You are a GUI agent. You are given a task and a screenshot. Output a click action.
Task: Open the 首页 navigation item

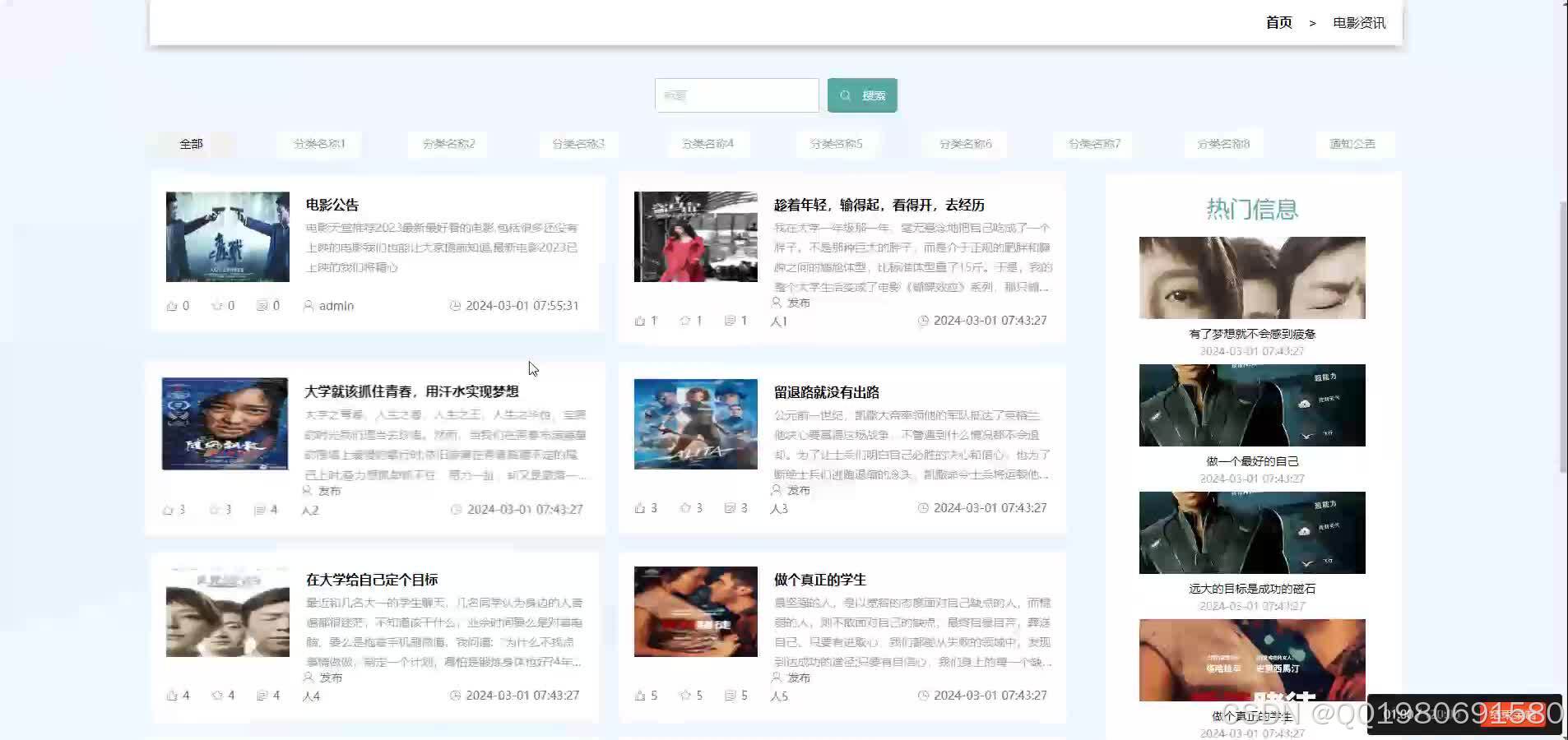click(x=1278, y=22)
